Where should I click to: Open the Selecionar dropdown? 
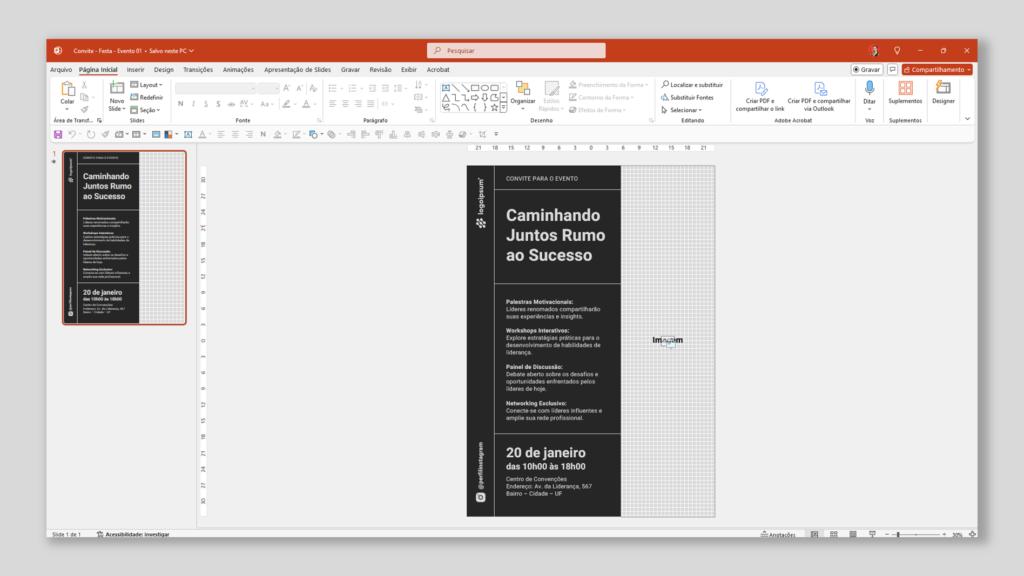682,110
